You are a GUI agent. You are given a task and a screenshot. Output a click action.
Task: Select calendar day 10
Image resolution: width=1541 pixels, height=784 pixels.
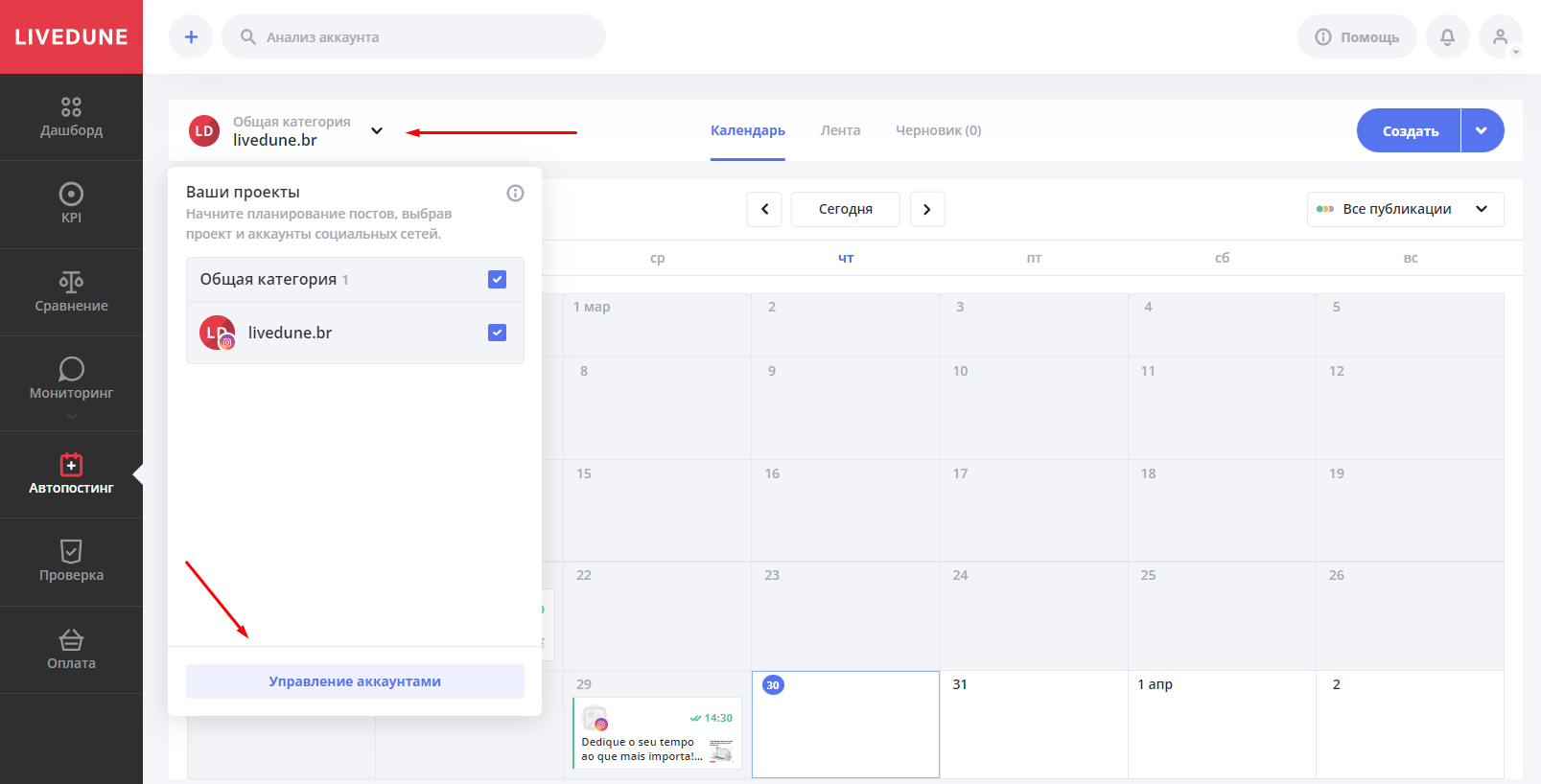click(1034, 408)
